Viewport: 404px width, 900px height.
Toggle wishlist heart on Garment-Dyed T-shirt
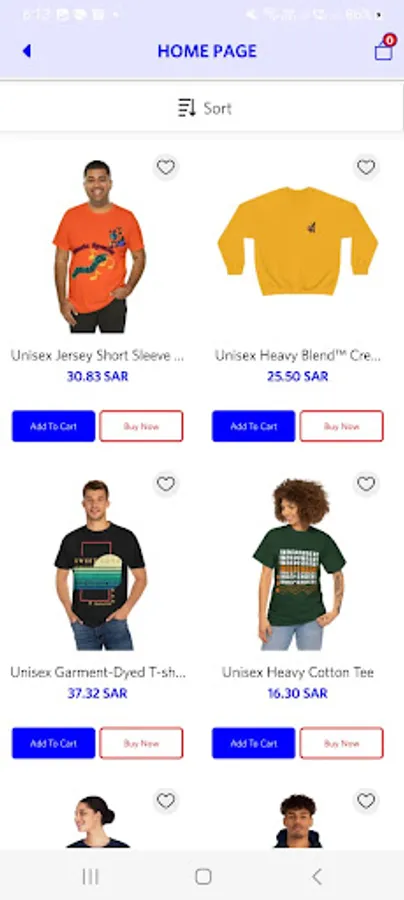(x=166, y=484)
